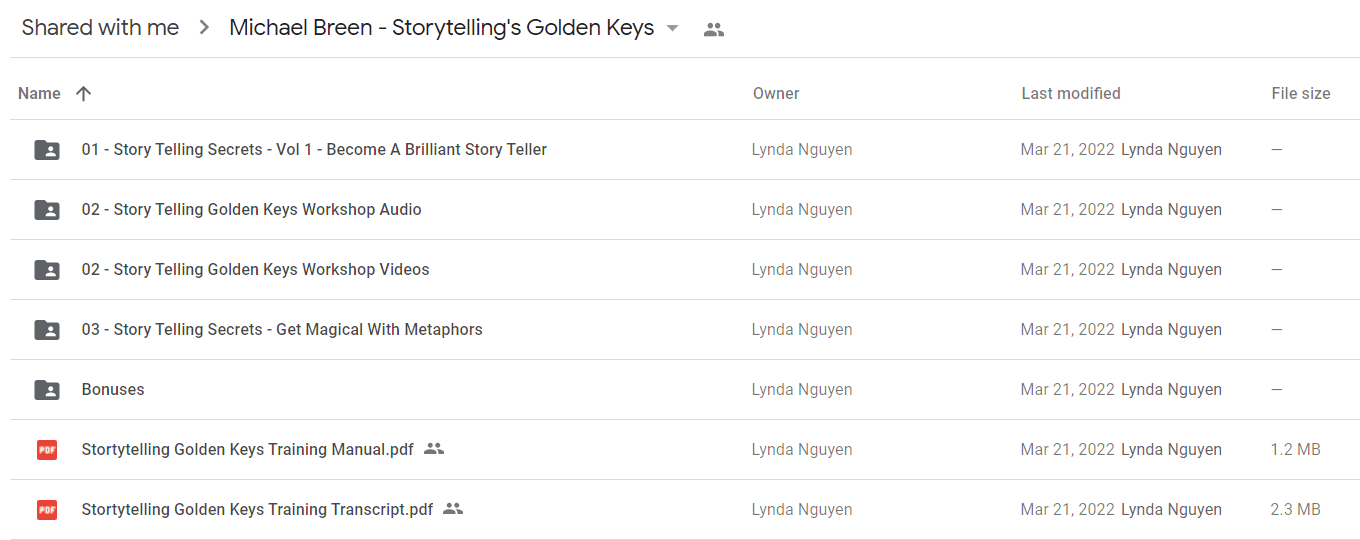
Task: Click folder icon for Golden Keys Workshop Videos
Action: point(47,270)
